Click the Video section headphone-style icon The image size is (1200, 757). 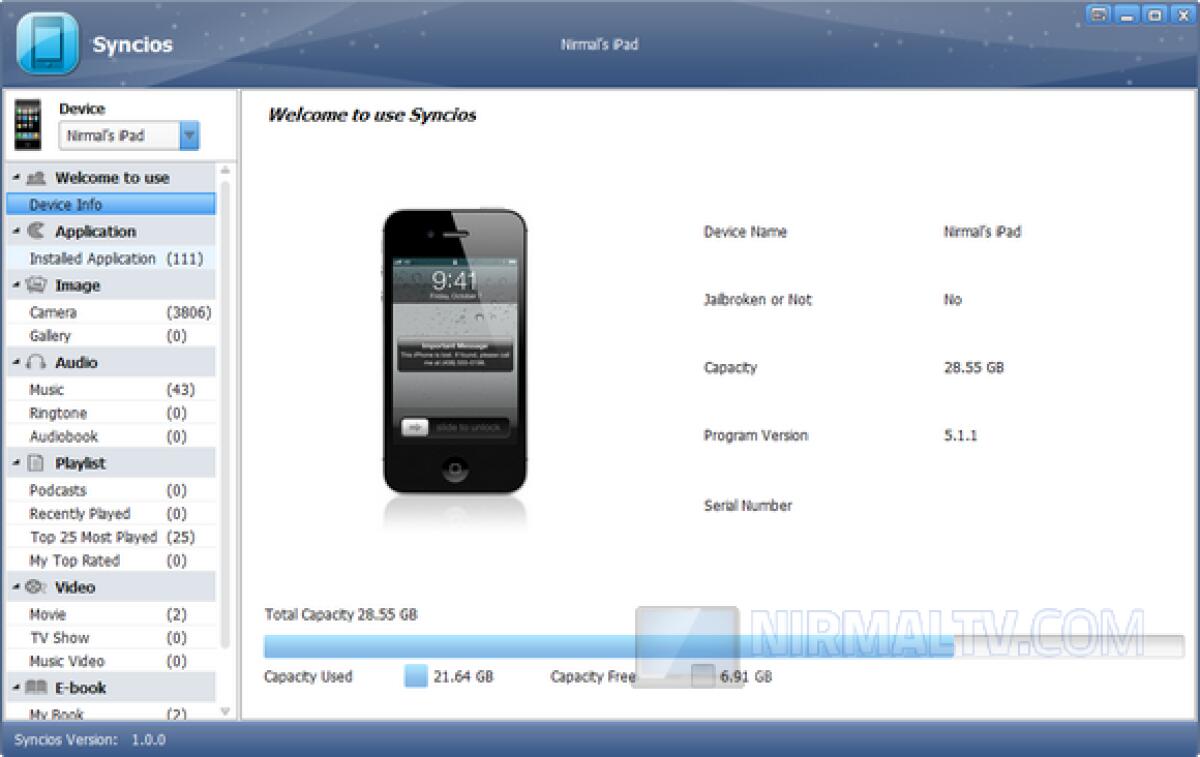[37, 588]
